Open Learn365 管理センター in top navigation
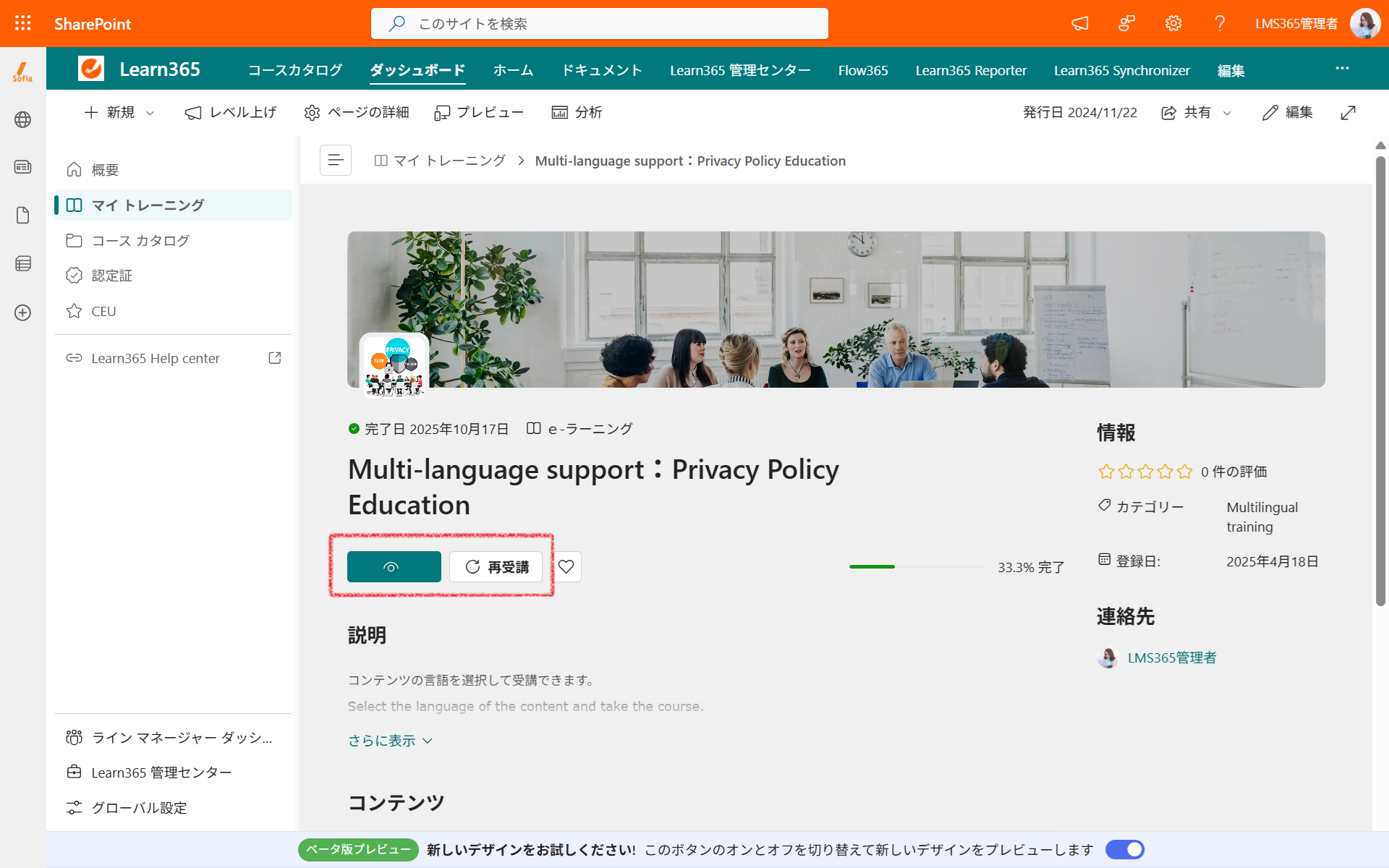The image size is (1389, 868). point(740,70)
